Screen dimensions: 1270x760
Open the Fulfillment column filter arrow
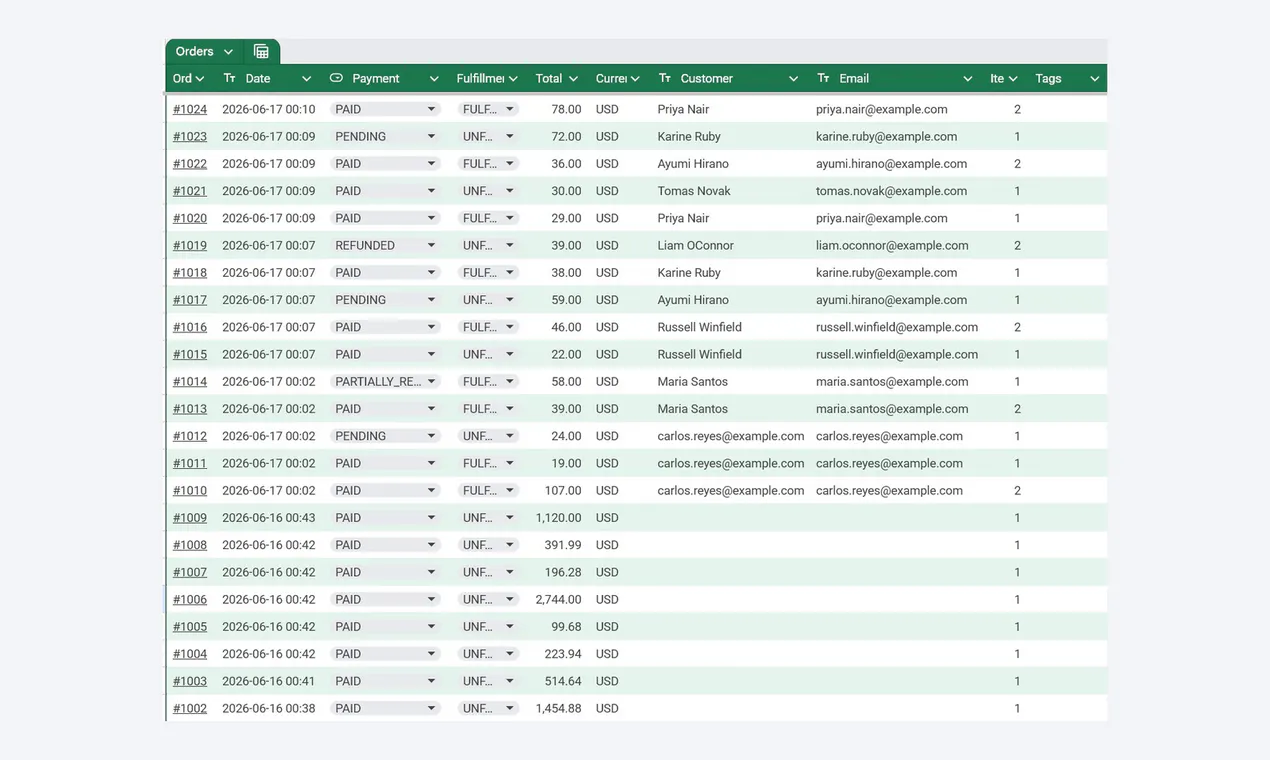(513, 79)
